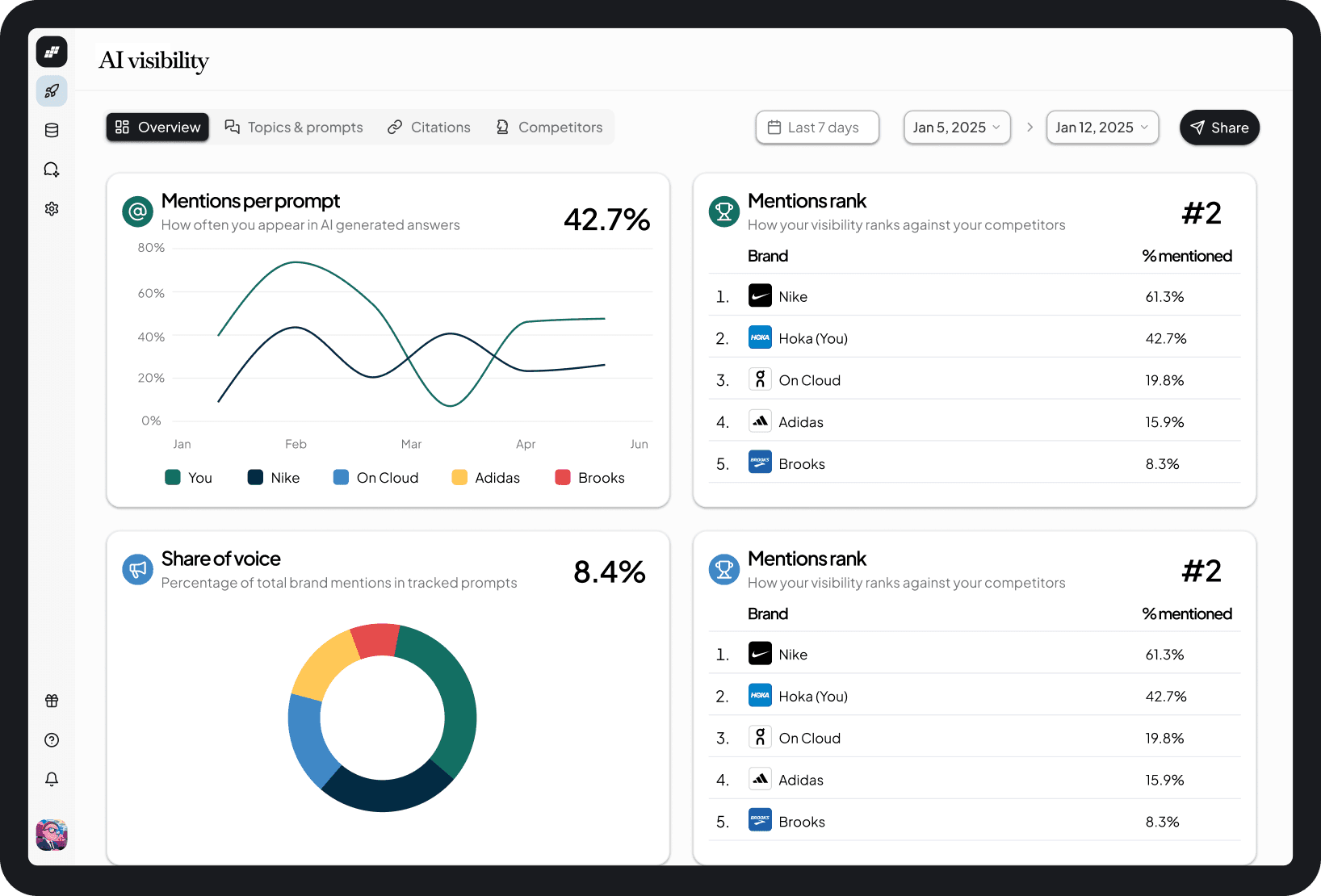This screenshot has width=1321, height=896.
Task: Toggle the Brooks series in chart legend
Action: (x=589, y=478)
